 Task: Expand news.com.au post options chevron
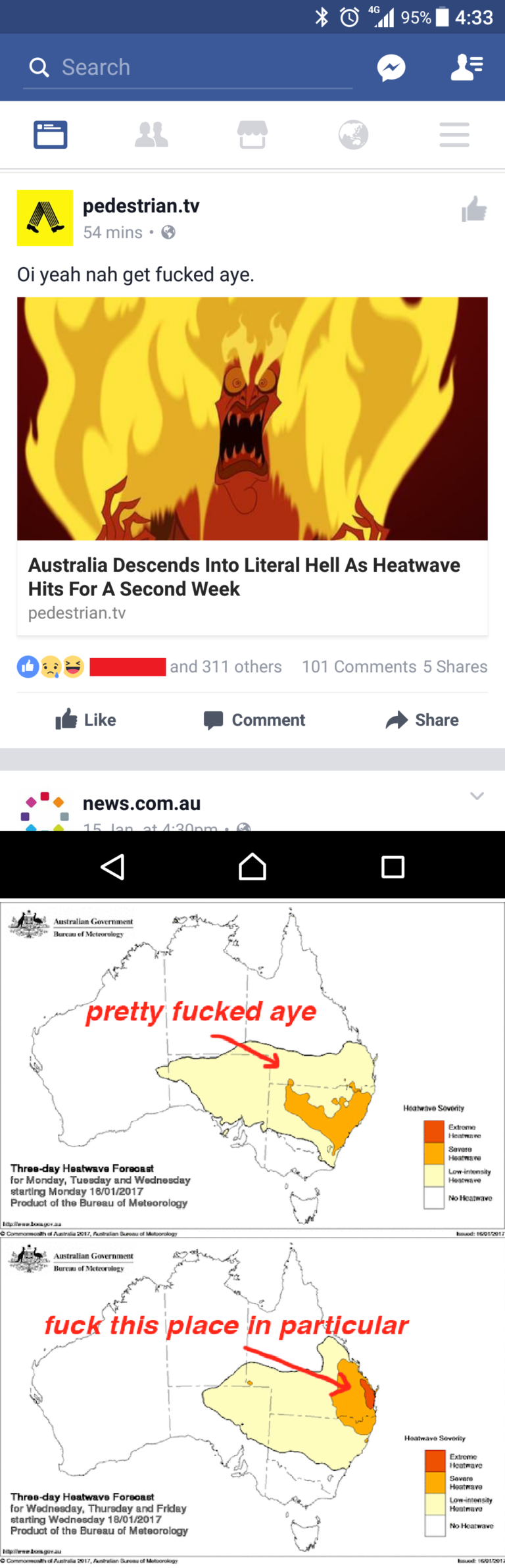pos(477,796)
